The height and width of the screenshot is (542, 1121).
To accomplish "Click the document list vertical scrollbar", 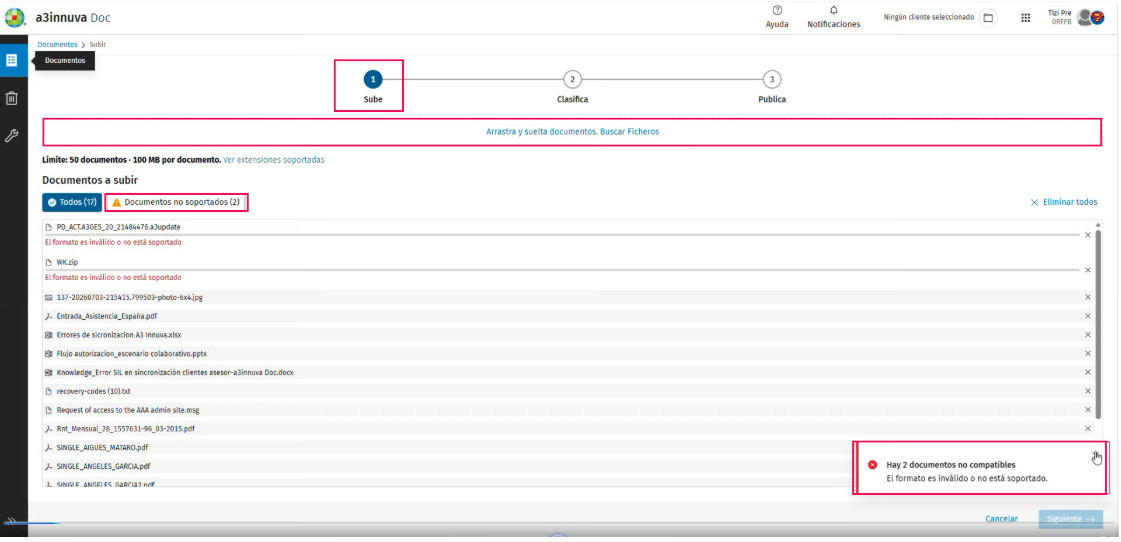I will (x=1099, y=324).
